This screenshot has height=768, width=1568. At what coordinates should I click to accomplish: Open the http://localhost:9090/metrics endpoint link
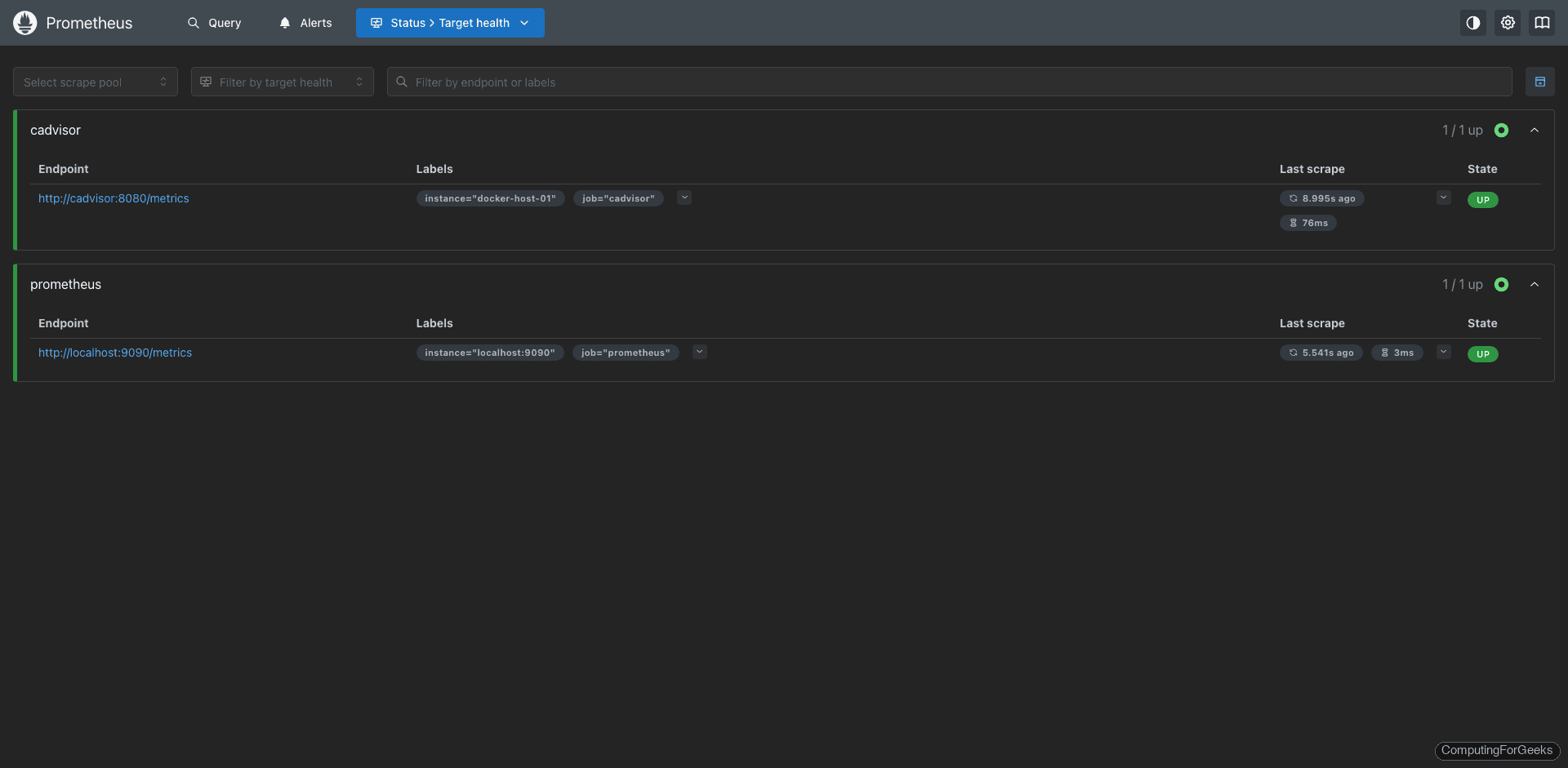pyautogui.click(x=114, y=353)
